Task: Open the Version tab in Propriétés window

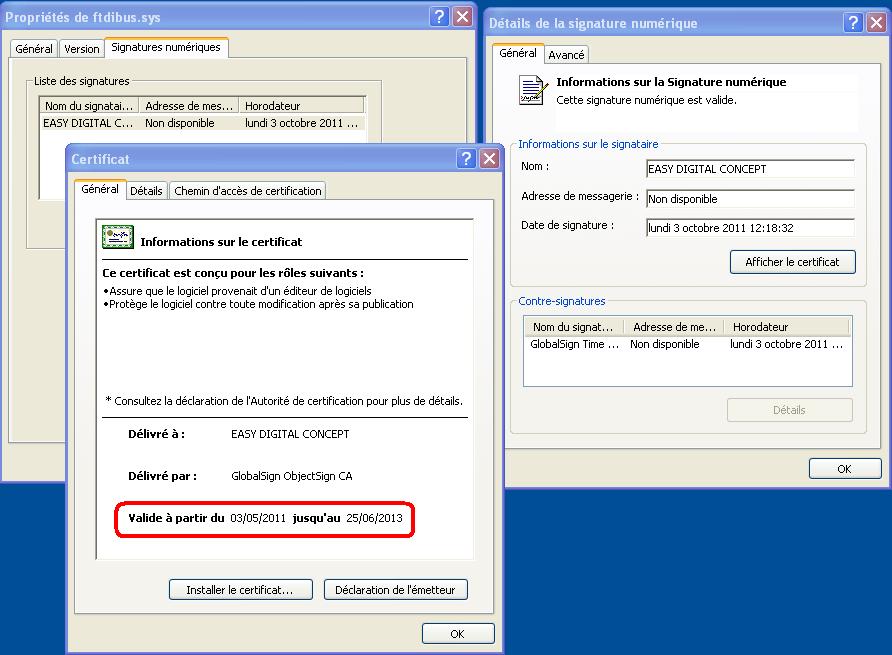Action: (x=82, y=49)
